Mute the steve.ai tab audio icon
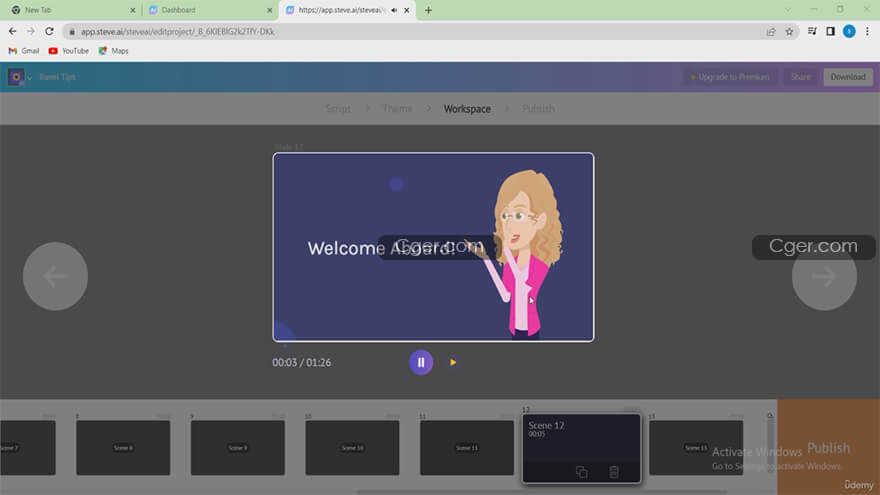Screen dimensions: 880x495 click(394, 10)
